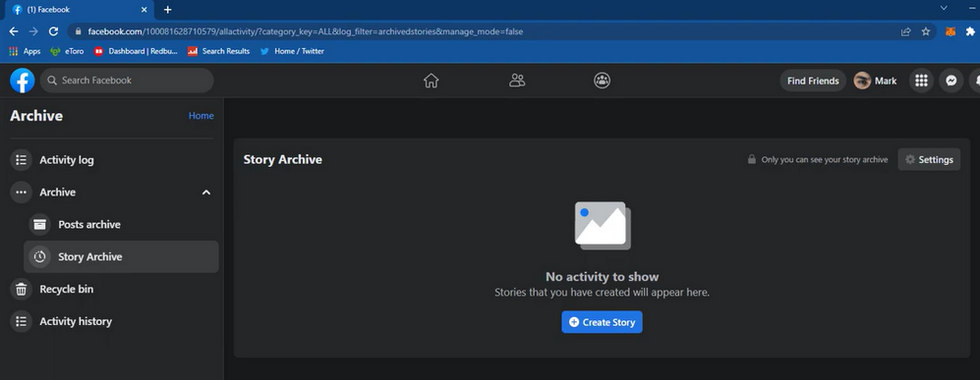This screenshot has height=380, width=980.
Task: Click the site lock icon in address bar
Action: 79,31
